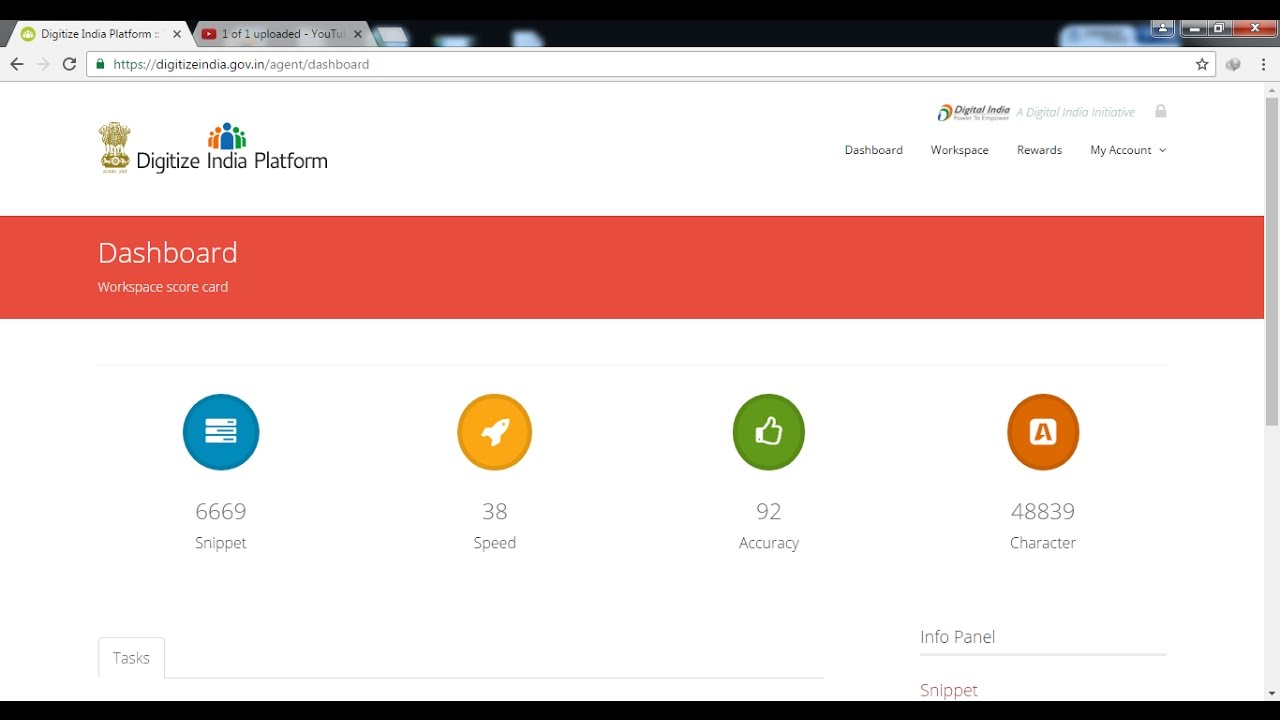Reload the page with the refresh icon
This screenshot has height=720, width=1280.
click(x=69, y=64)
